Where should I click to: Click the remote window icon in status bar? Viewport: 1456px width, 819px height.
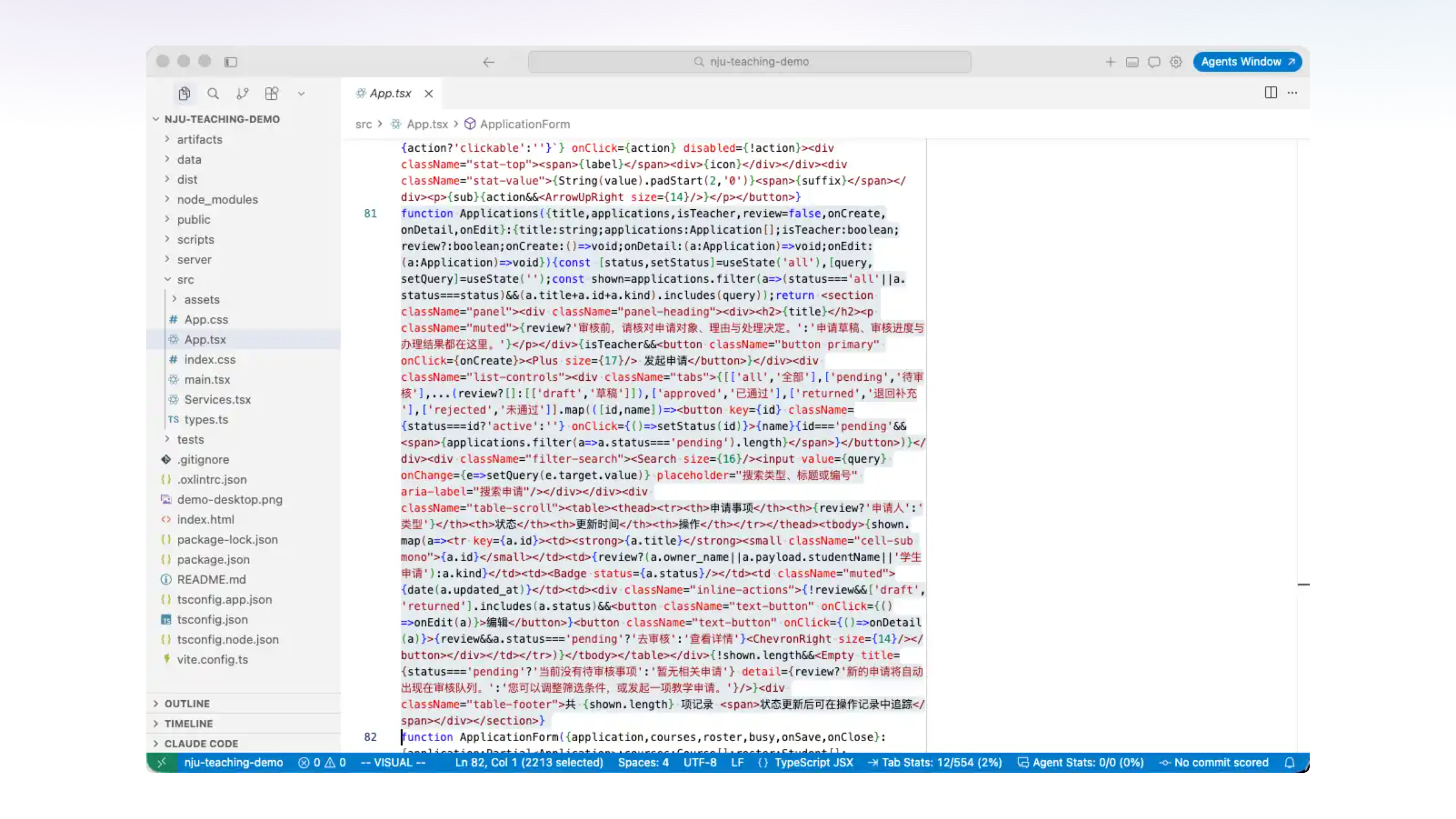pos(162,763)
